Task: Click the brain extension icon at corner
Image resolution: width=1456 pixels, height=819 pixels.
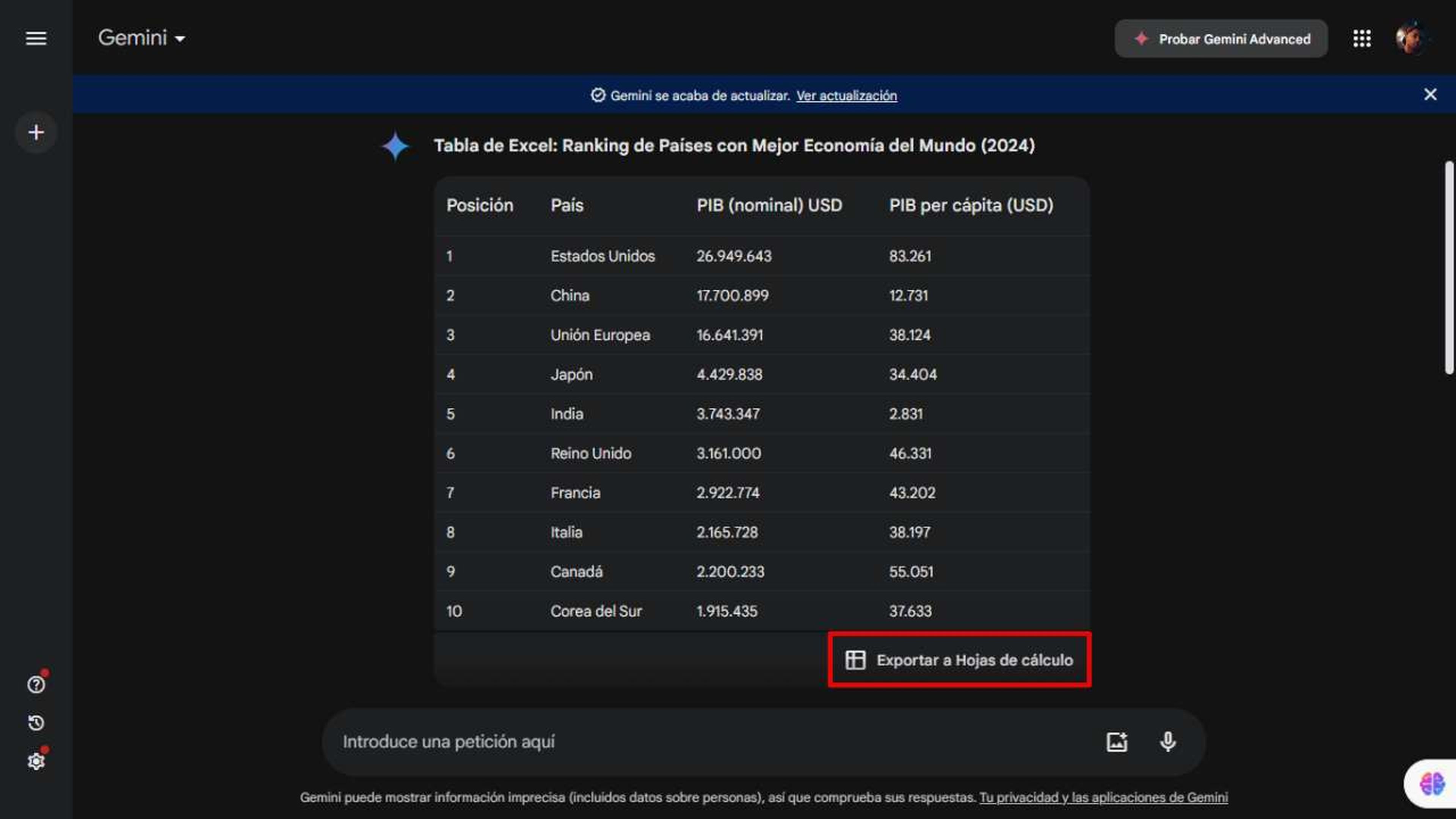Action: click(x=1432, y=784)
